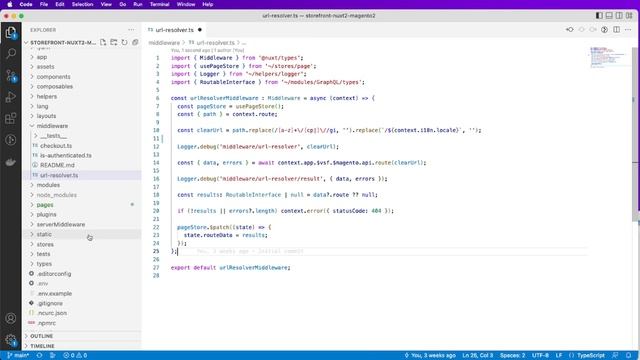Viewport: 640px width, 360px height.
Task: Click New File icon in Explorer header
Action: pyautogui.click(x=103, y=42)
